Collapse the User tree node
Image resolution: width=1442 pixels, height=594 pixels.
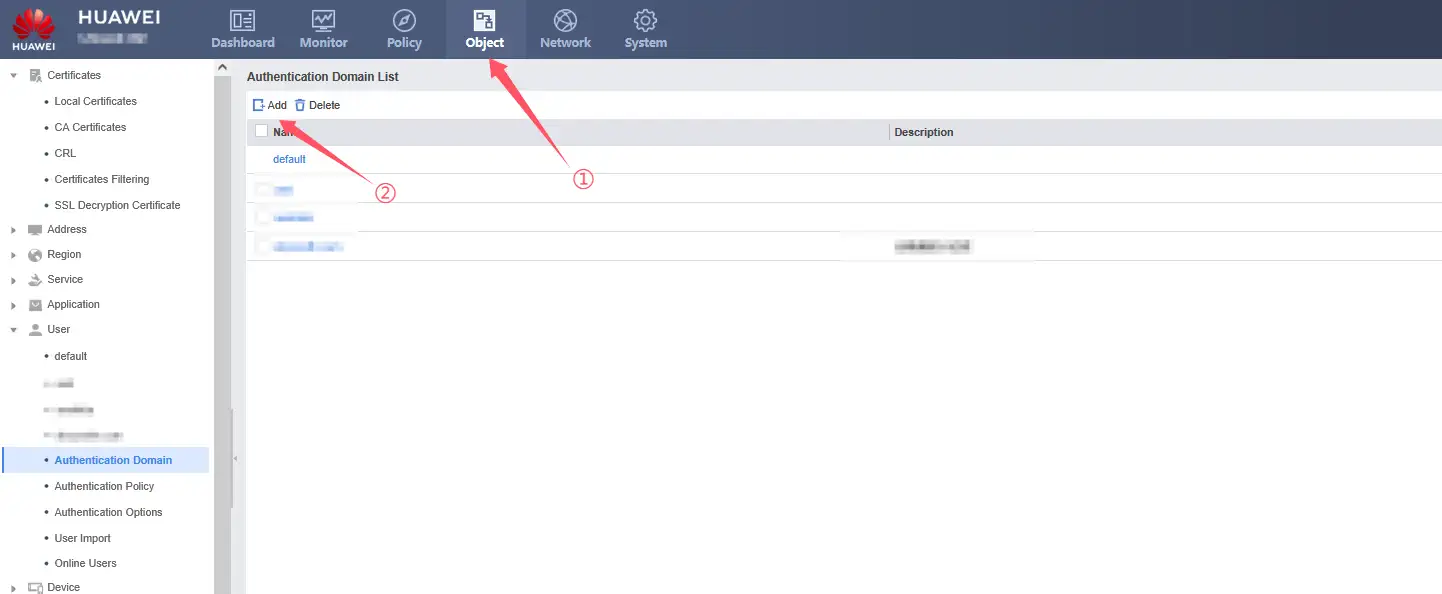pos(14,330)
